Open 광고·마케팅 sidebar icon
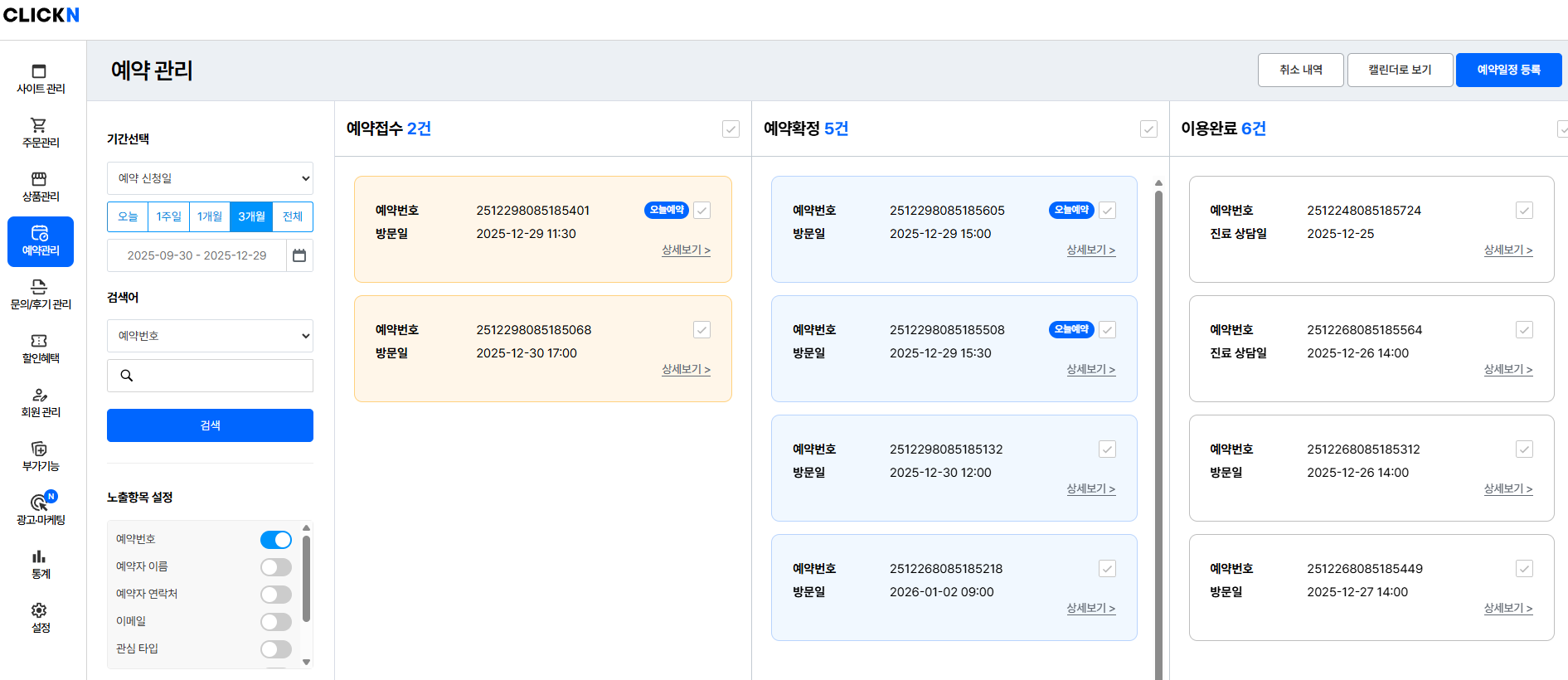 pos(40,503)
